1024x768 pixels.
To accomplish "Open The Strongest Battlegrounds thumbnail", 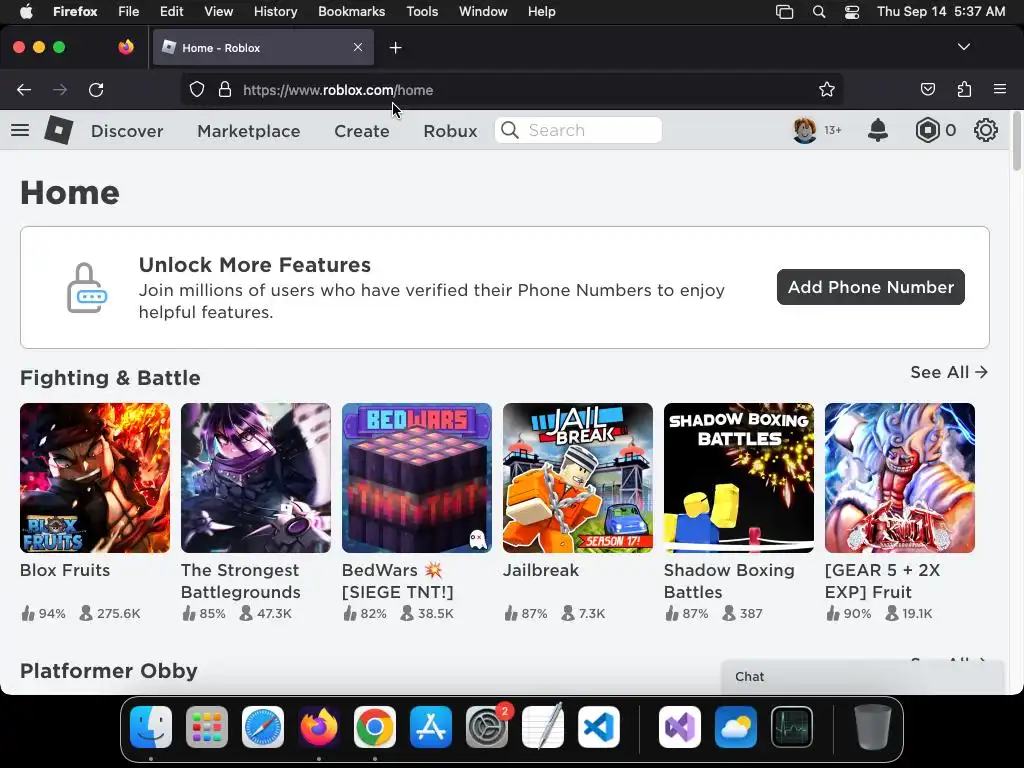I will pyautogui.click(x=256, y=478).
